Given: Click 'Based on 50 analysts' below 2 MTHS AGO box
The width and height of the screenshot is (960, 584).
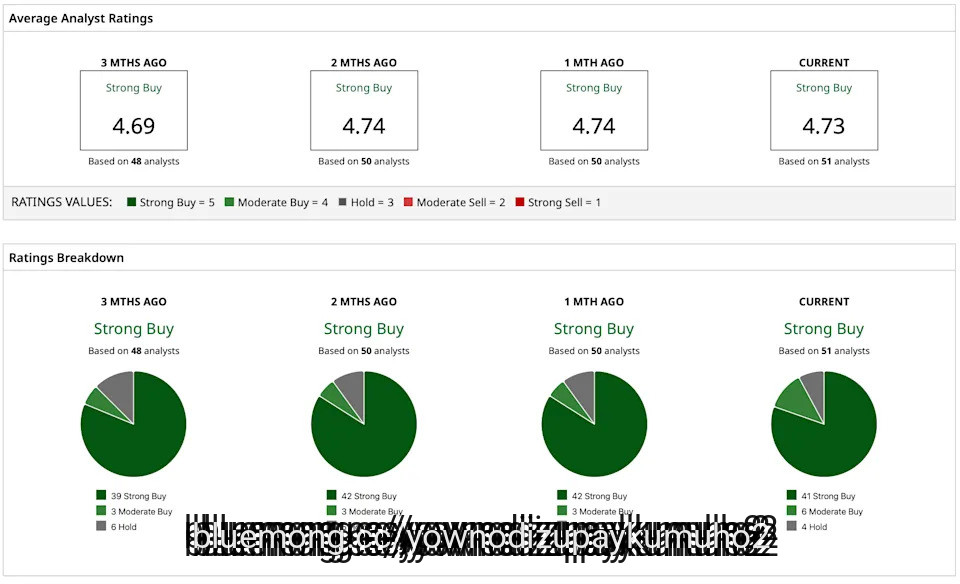Looking at the screenshot, I should pyautogui.click(x=364, y=161).
